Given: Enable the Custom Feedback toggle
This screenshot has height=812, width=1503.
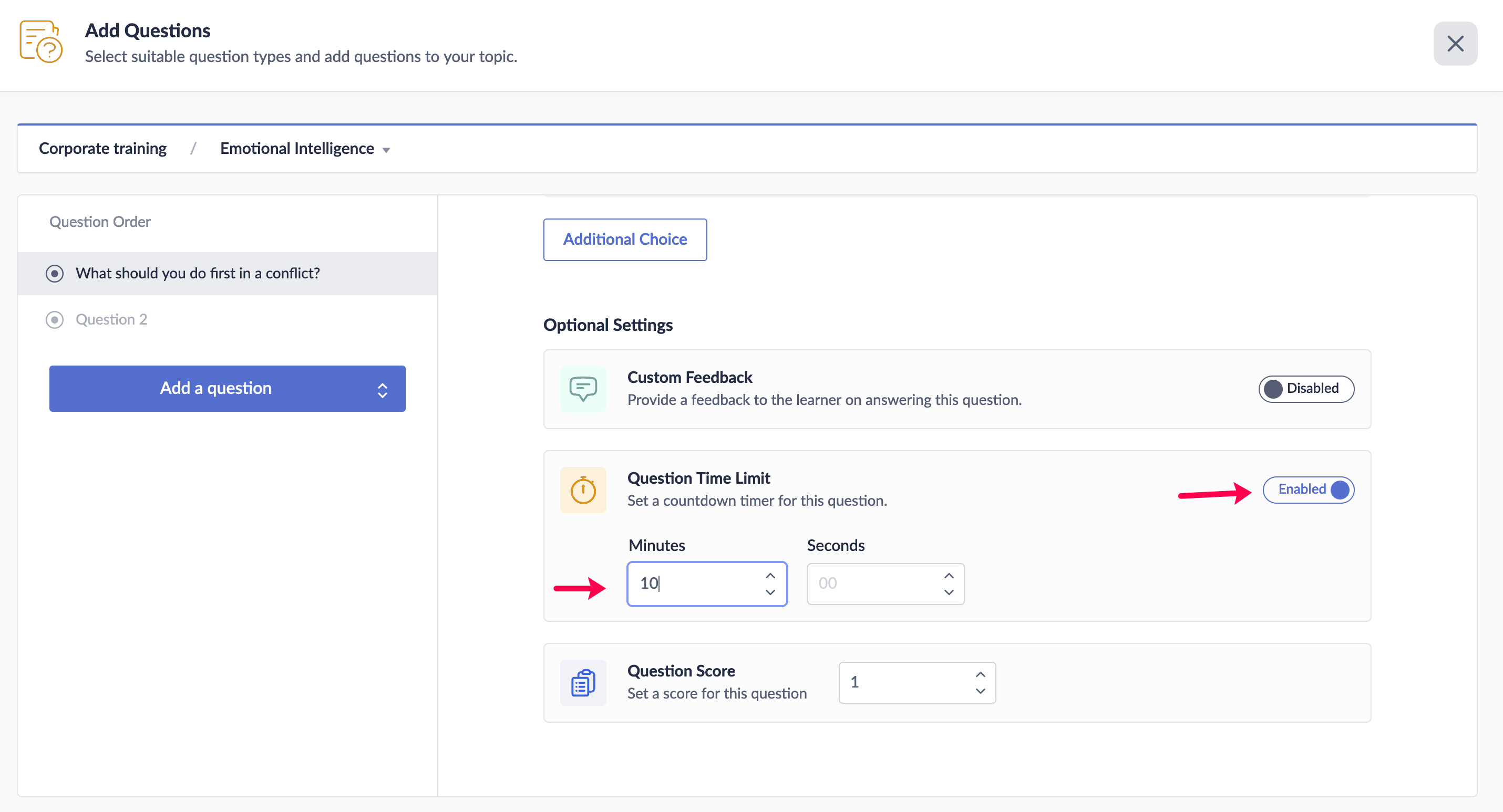Looking at the screenshot, I should coord(1306,389).
